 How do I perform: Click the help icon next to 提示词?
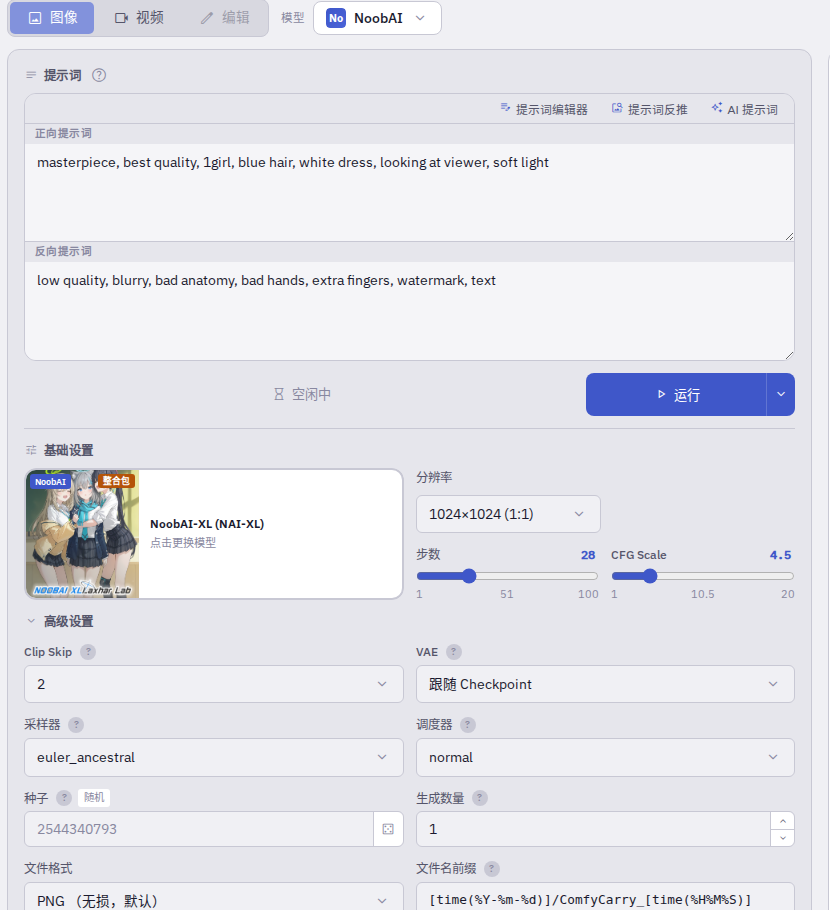pos(99,75)
